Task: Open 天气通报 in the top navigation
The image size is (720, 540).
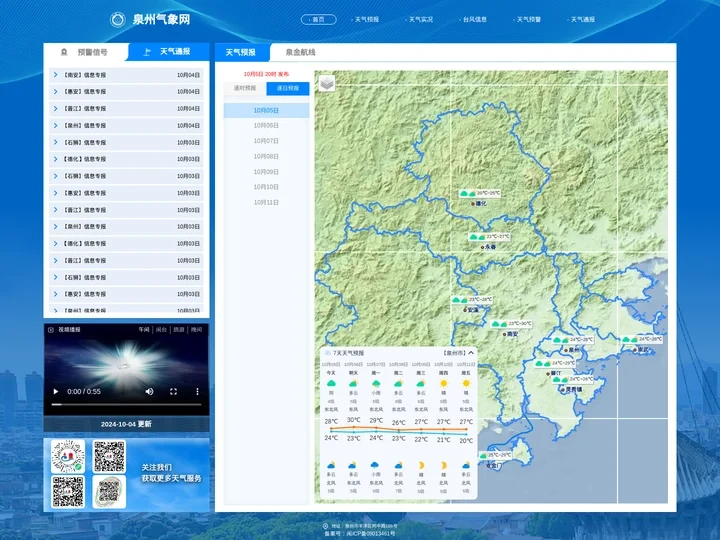Action: 582,19
